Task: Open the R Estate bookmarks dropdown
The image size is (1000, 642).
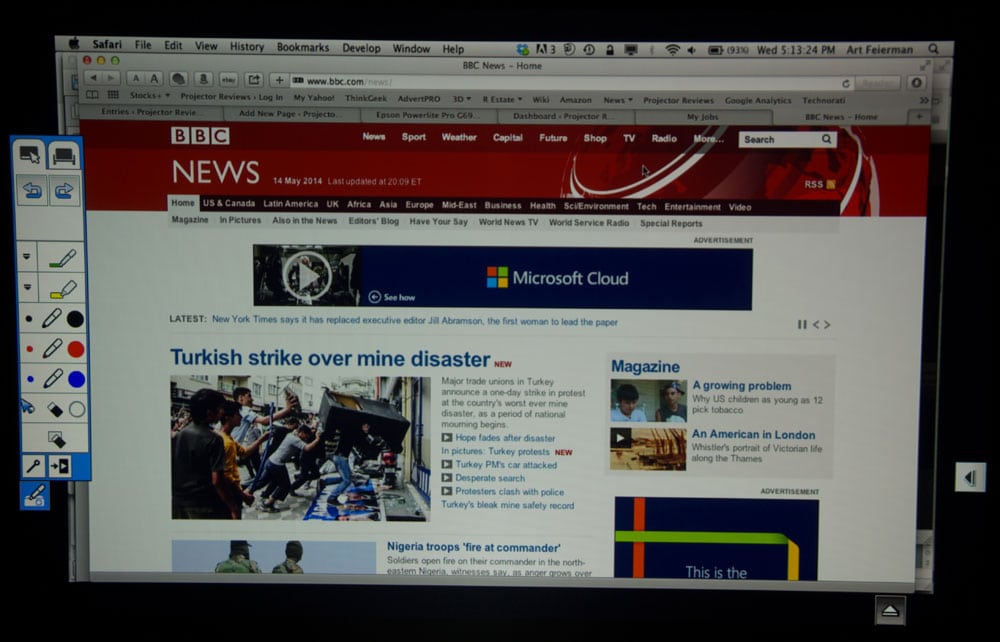Action: pyautogui.click(x=503, y=99)
